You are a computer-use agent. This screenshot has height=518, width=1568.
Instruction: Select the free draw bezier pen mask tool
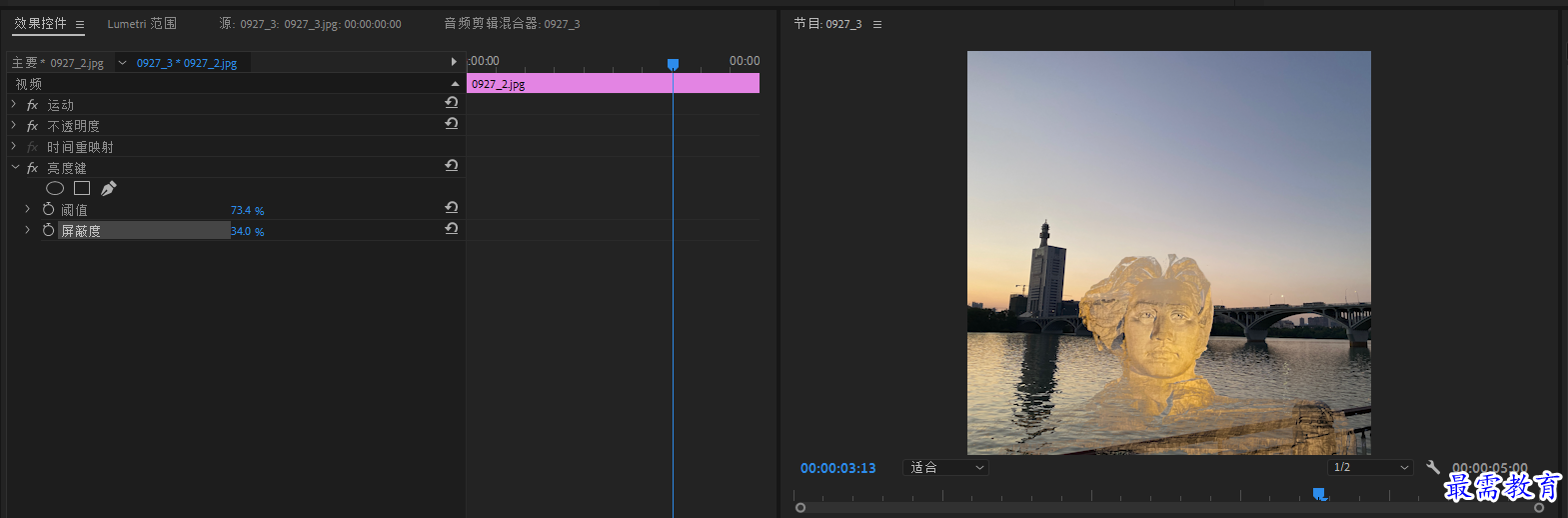(109, 188)
